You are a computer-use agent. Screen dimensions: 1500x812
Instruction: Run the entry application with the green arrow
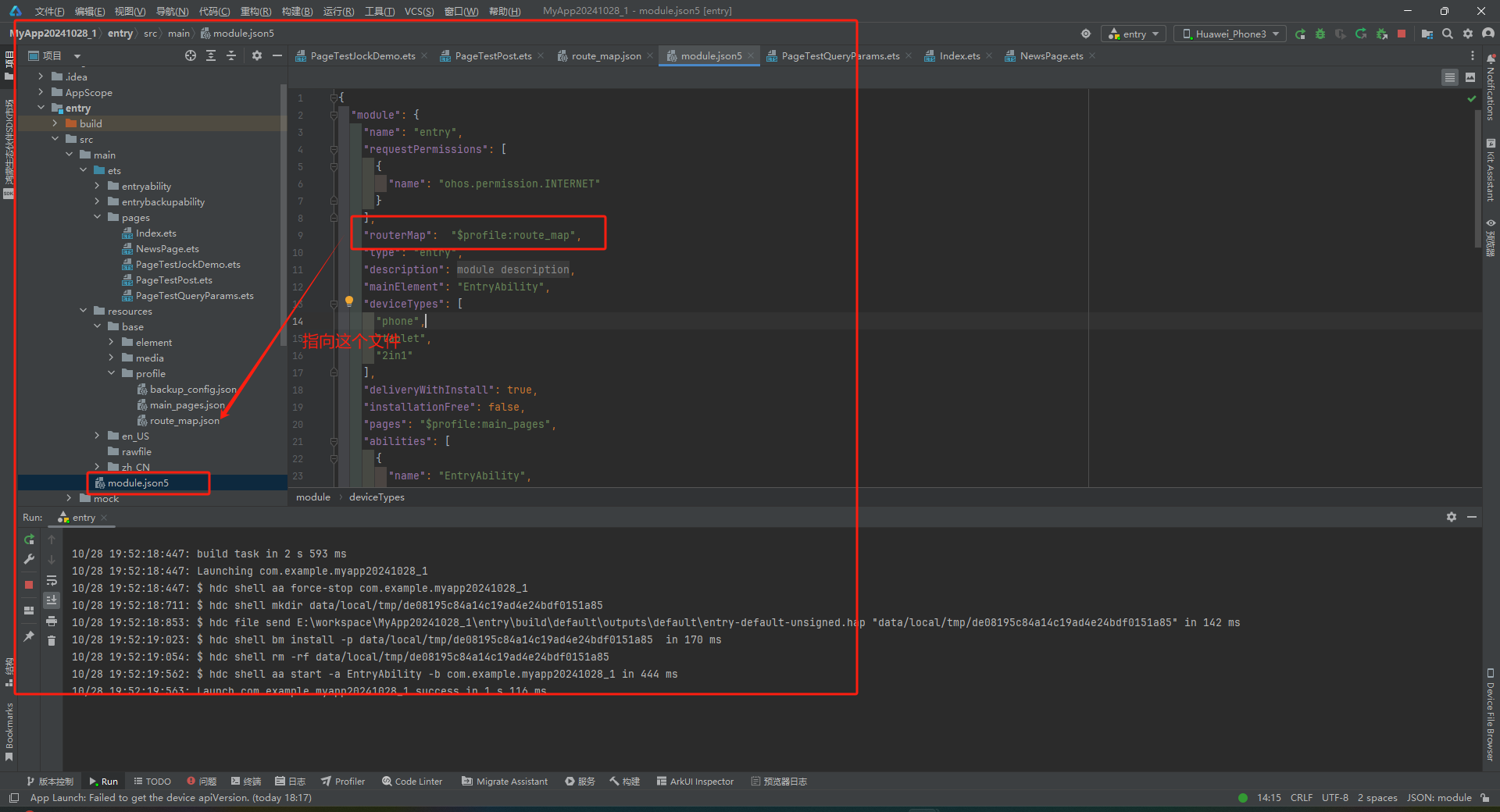[1300, 34]
